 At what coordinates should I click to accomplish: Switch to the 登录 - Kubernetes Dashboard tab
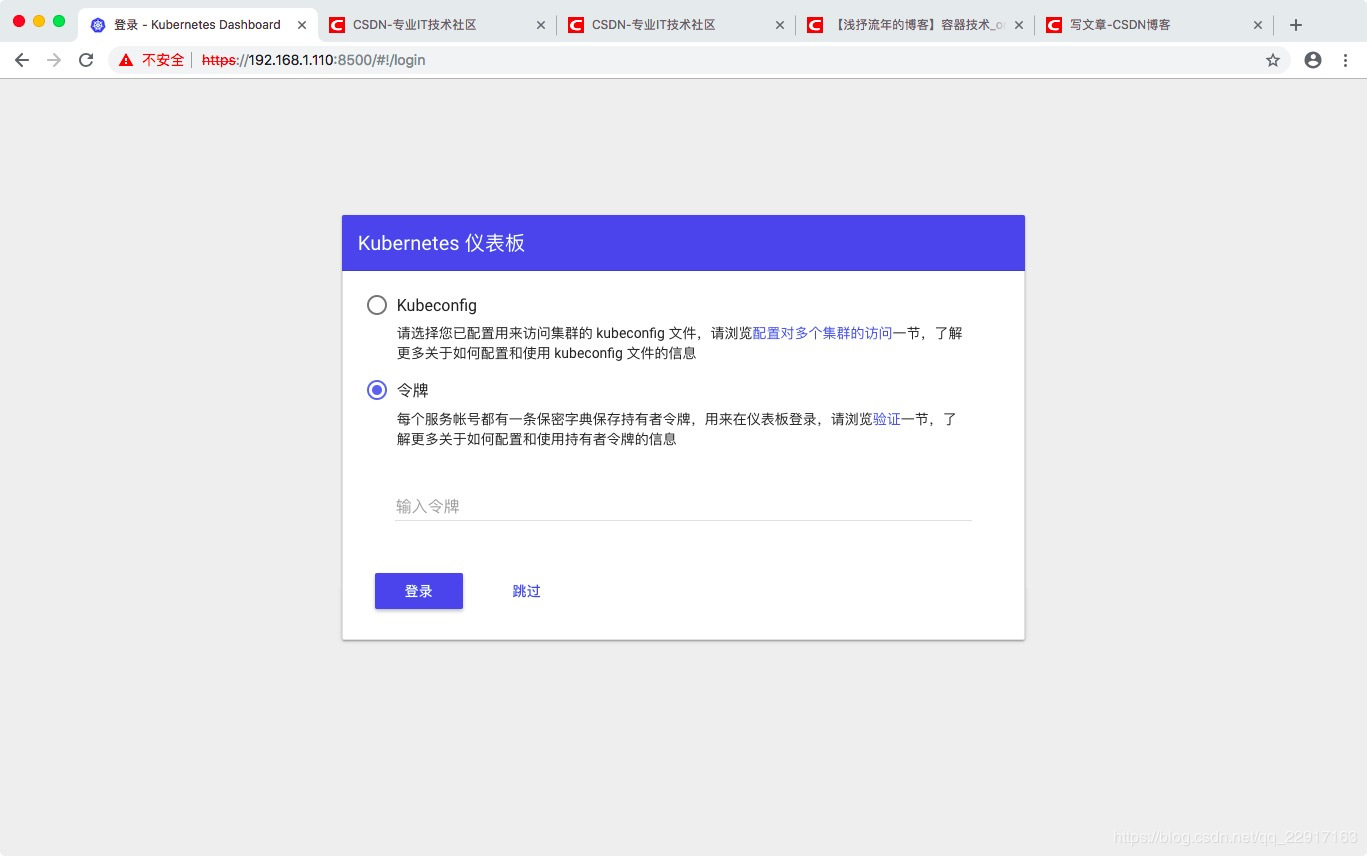tap(198, 25)
